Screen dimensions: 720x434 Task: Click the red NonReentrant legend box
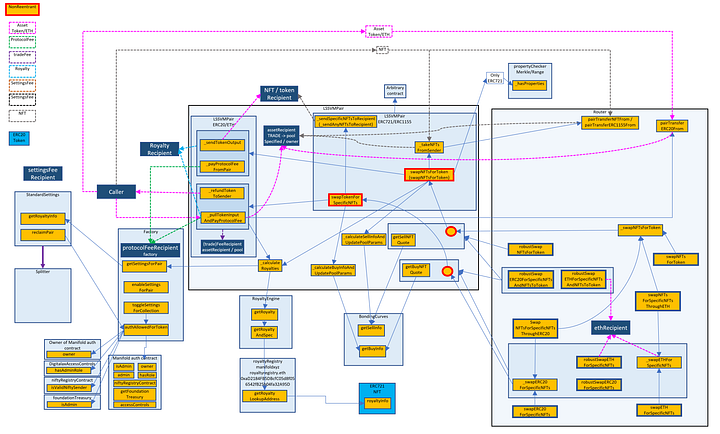22,8
